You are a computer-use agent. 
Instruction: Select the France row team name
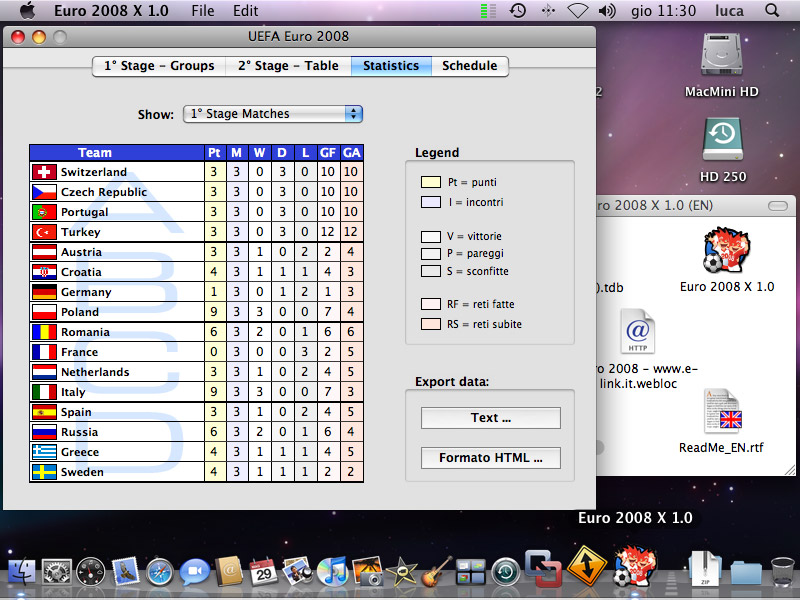[79, 352]
